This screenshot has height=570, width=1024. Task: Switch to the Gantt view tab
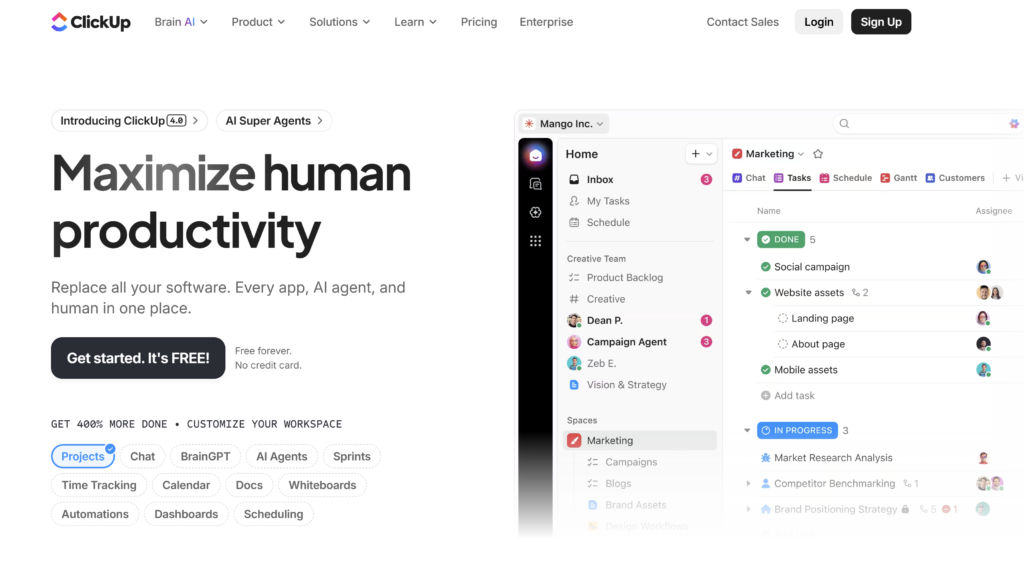pos(898,178)
